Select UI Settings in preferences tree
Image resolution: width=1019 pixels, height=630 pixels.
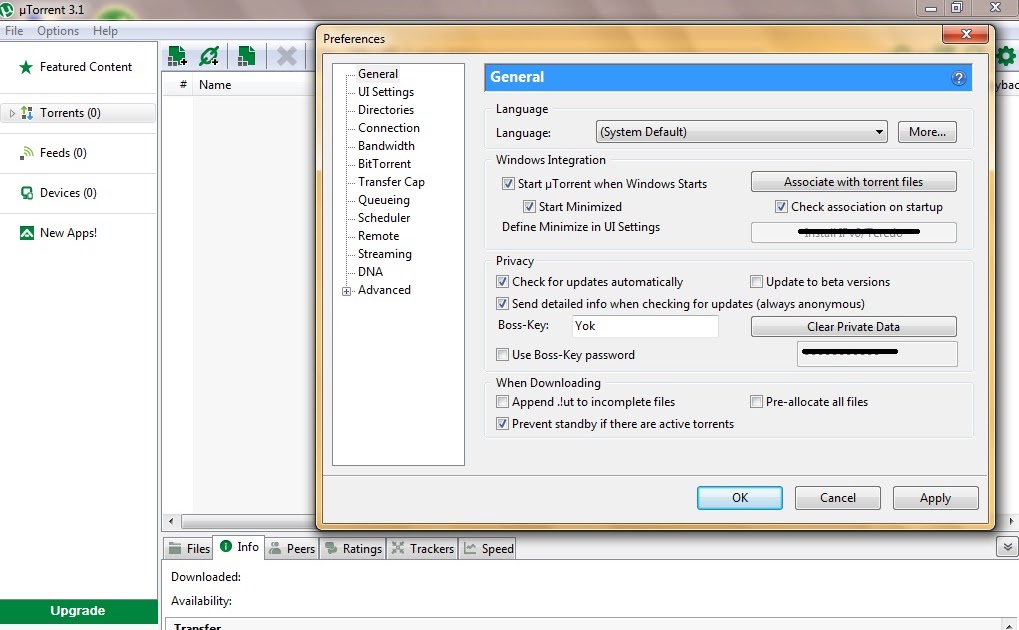coord(386,92)
